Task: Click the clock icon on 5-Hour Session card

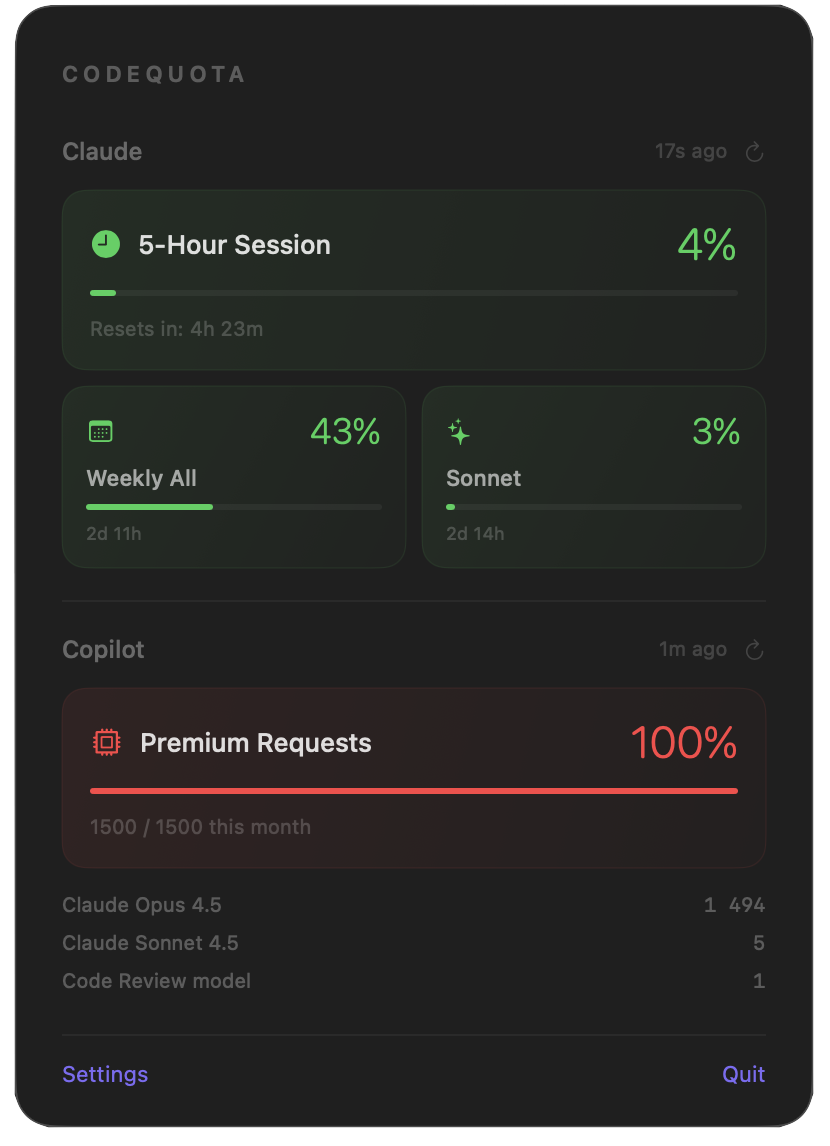Action: 105,244
